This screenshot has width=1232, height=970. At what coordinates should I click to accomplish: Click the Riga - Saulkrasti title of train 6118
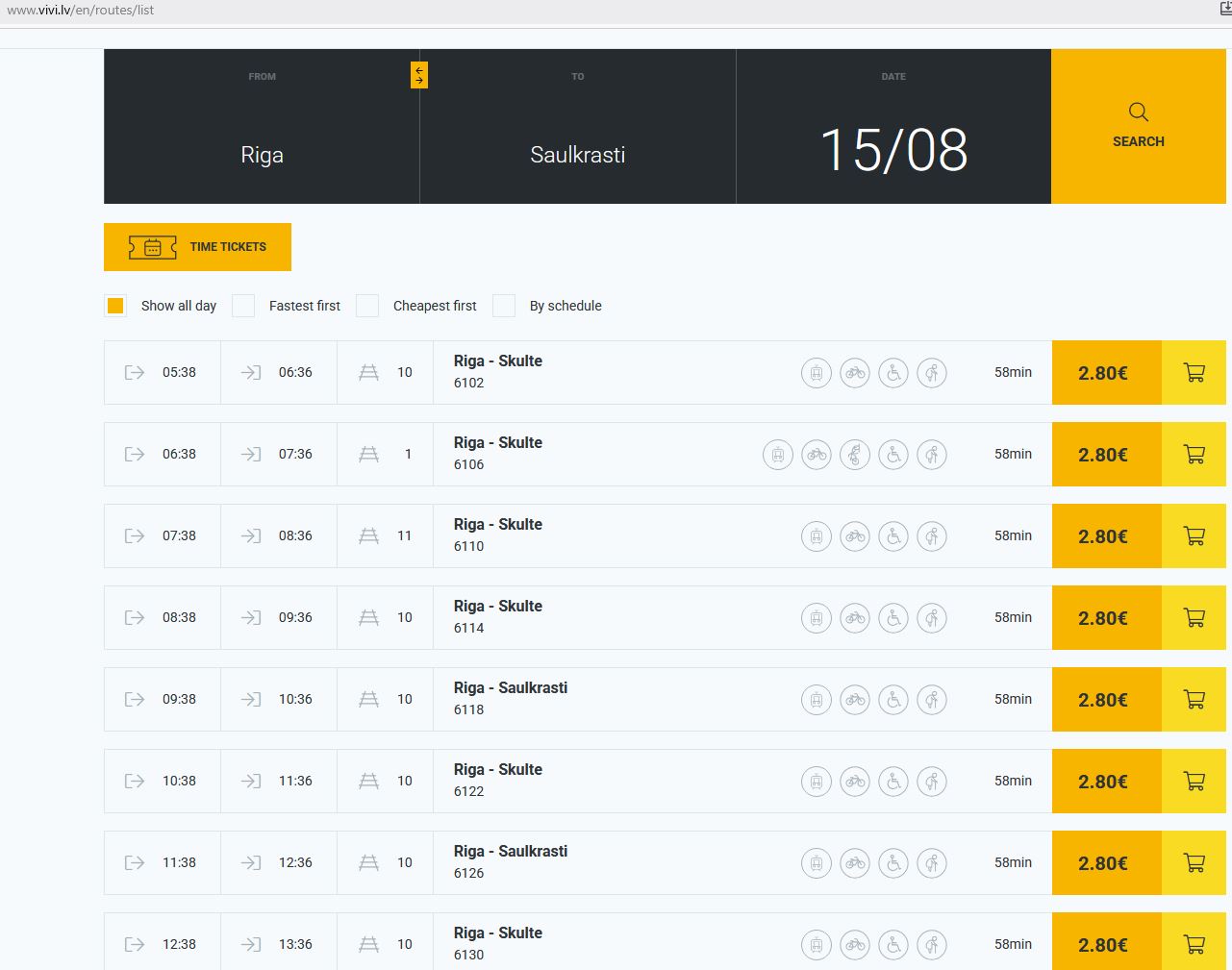[511, 688]
